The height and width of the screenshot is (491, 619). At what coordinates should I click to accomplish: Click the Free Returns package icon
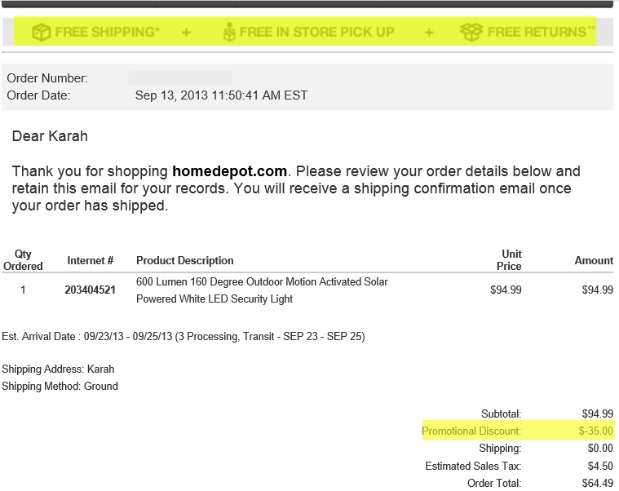point(472,33)
